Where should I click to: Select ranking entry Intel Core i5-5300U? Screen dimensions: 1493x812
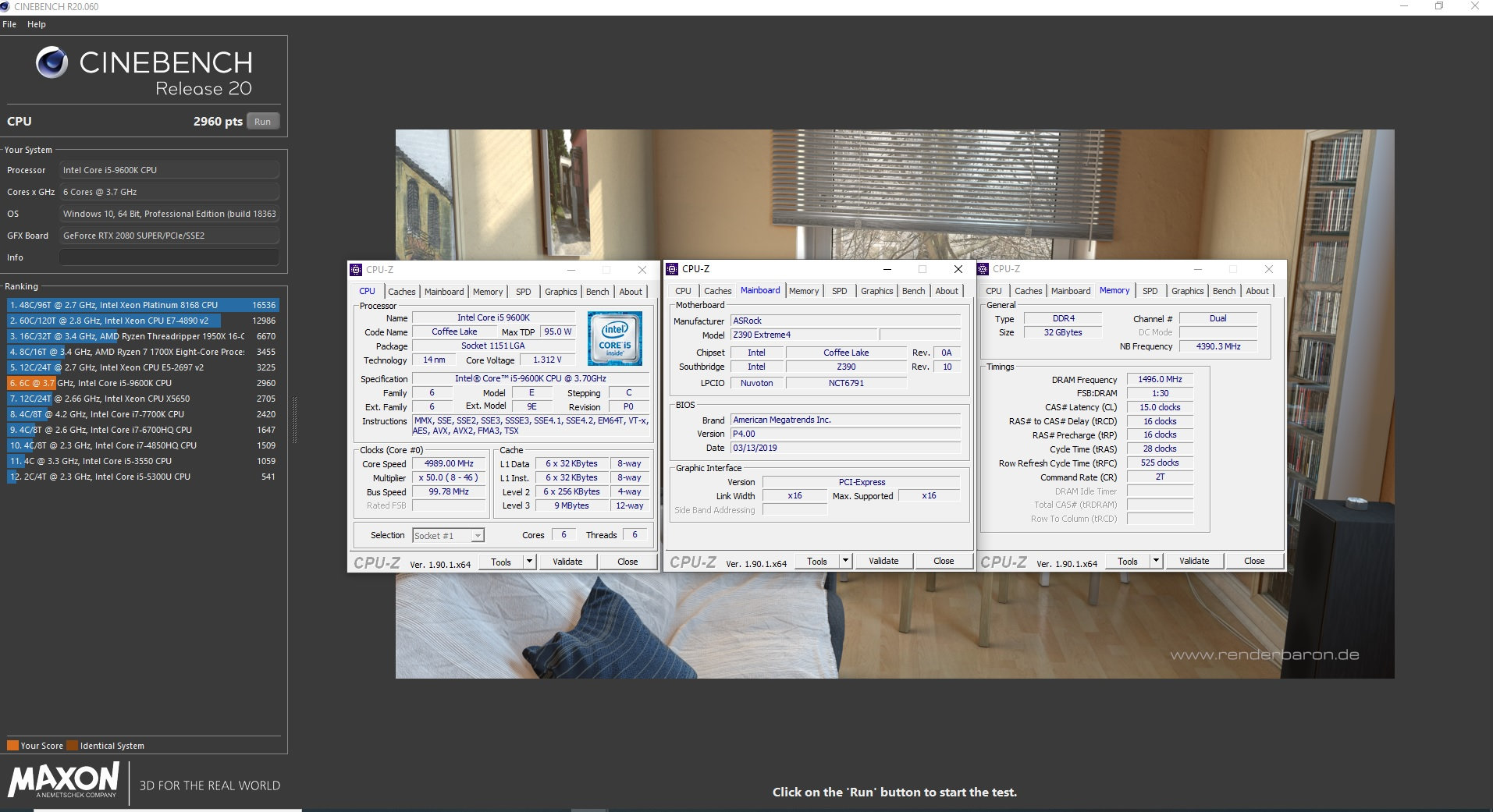143,477
